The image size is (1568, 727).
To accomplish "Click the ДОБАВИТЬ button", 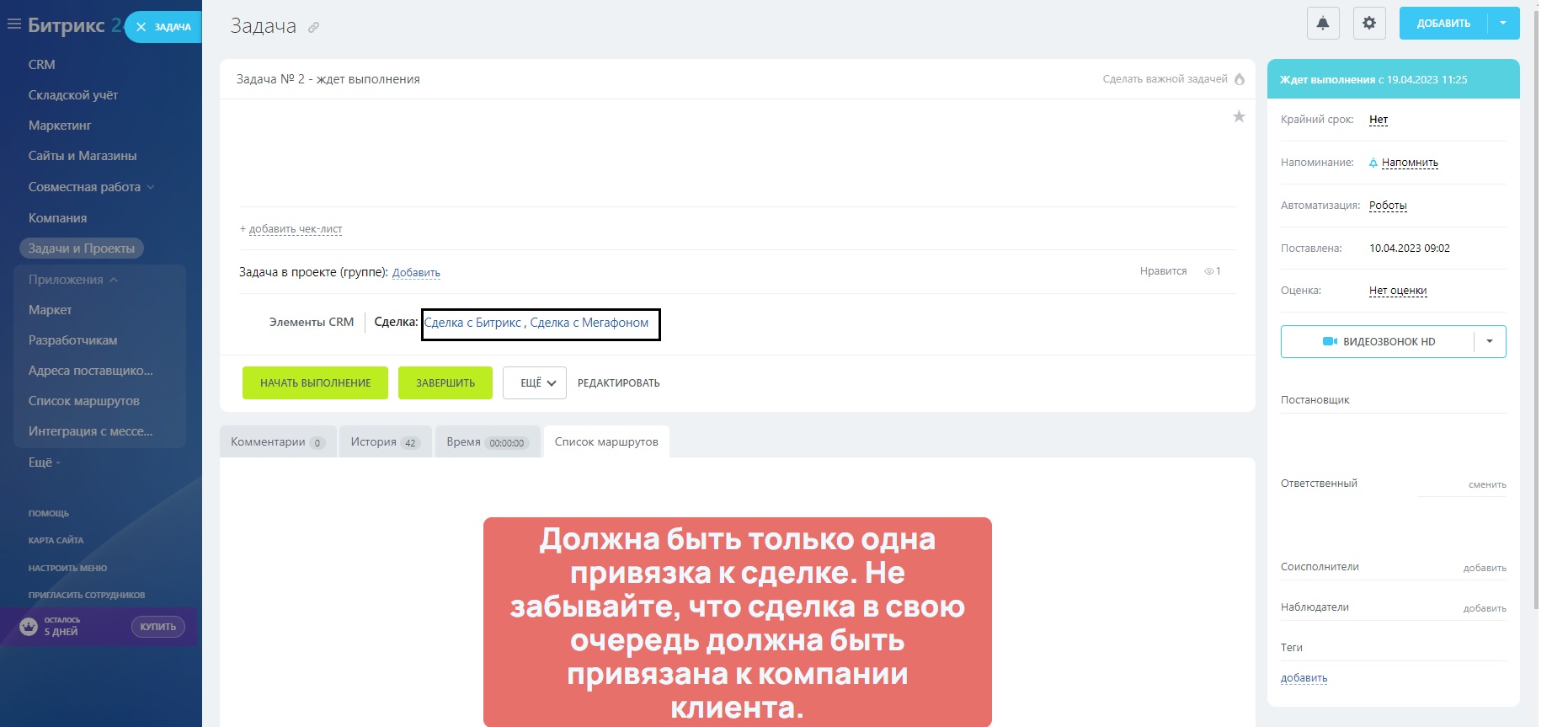I will [1443, 23].
